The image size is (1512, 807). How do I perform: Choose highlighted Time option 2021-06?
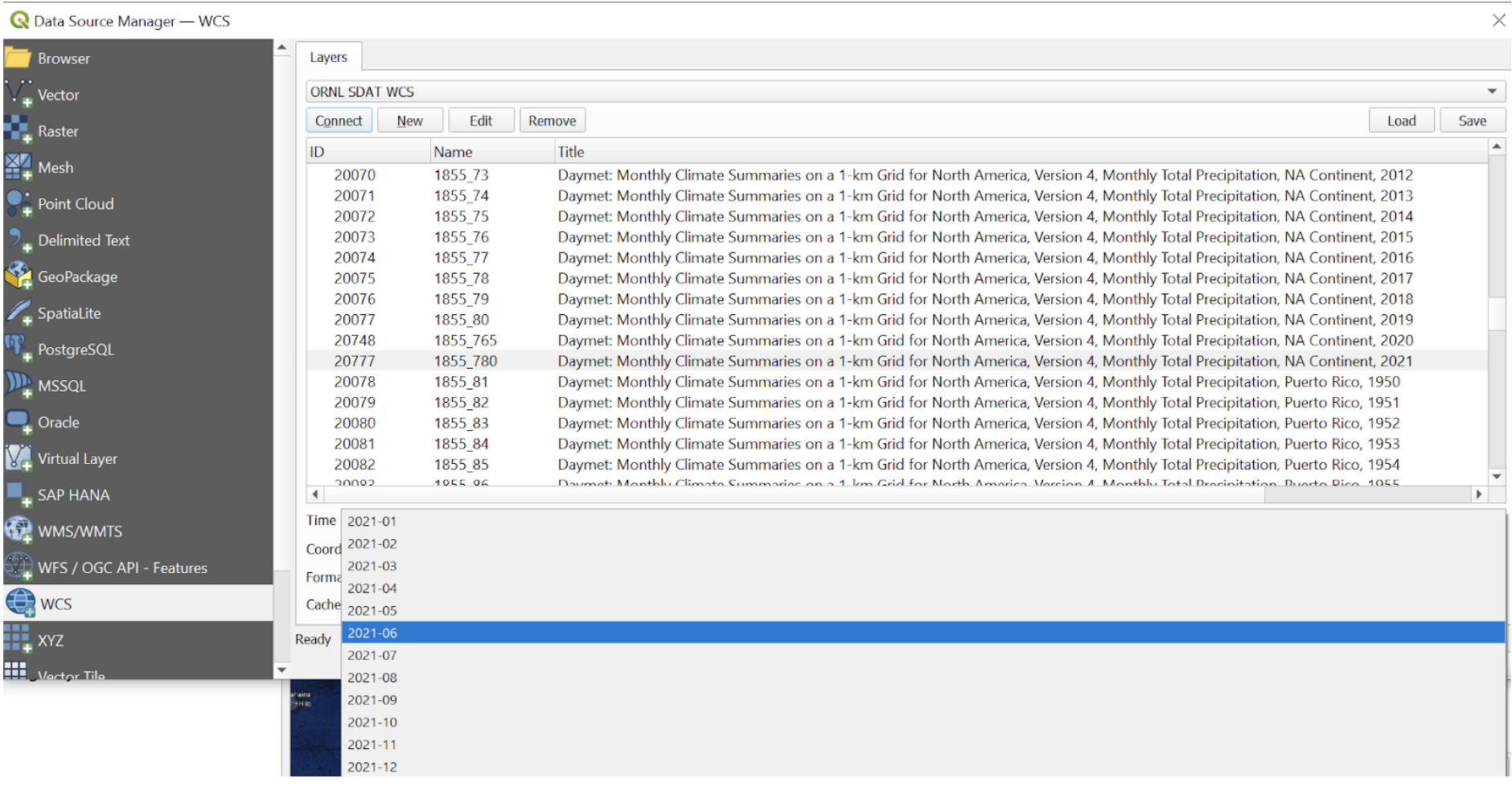coord(922,633)
